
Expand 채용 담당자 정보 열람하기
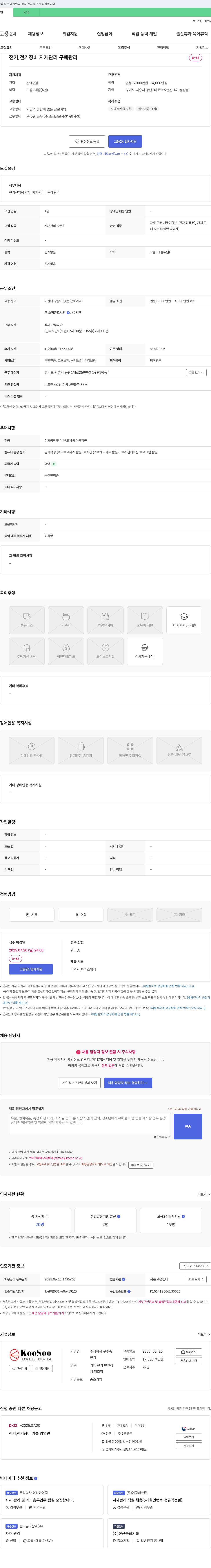click(128, 1083)
